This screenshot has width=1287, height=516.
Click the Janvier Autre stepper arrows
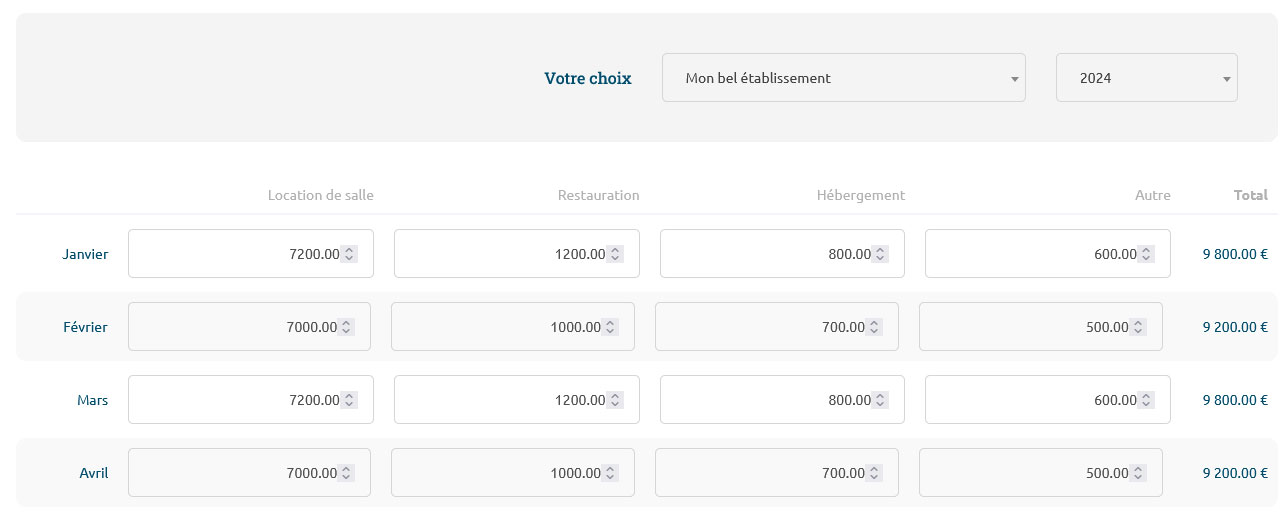1145,254
